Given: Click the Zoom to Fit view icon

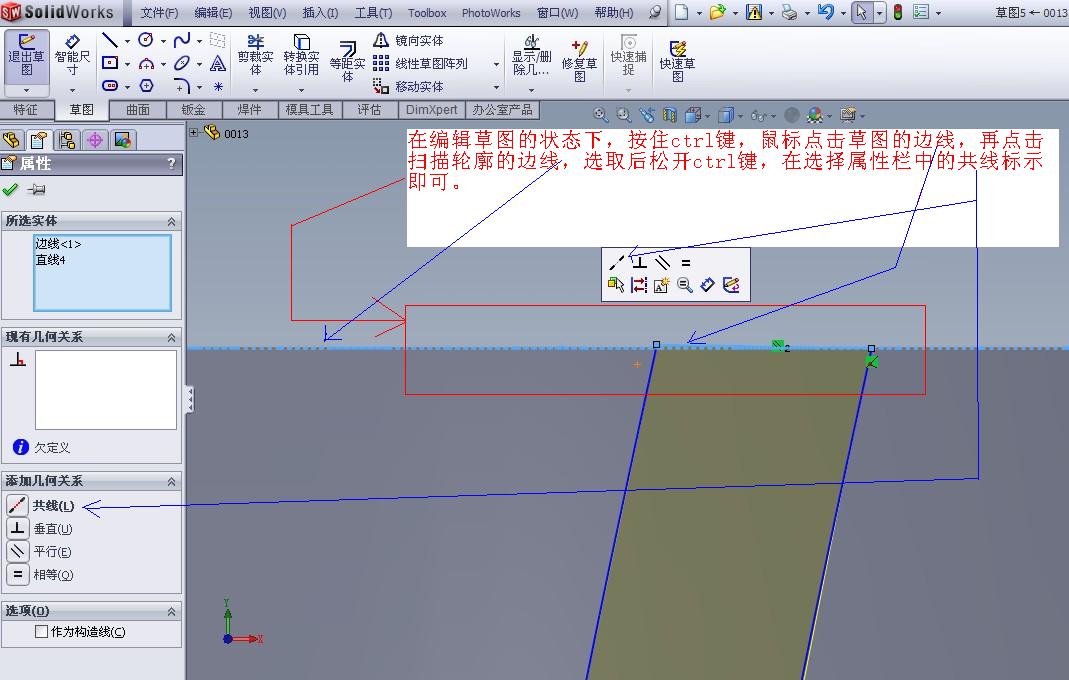Looking at the screenshot, I should (600, 115).
